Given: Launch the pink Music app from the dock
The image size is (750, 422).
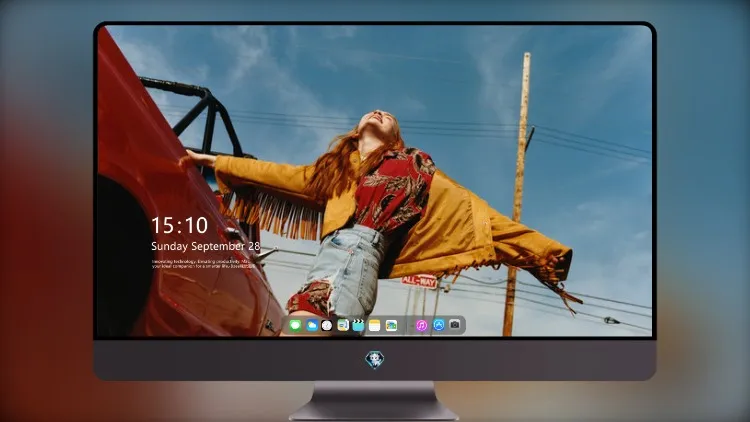Looking at the screenshot, I should [x=421, y=325].
